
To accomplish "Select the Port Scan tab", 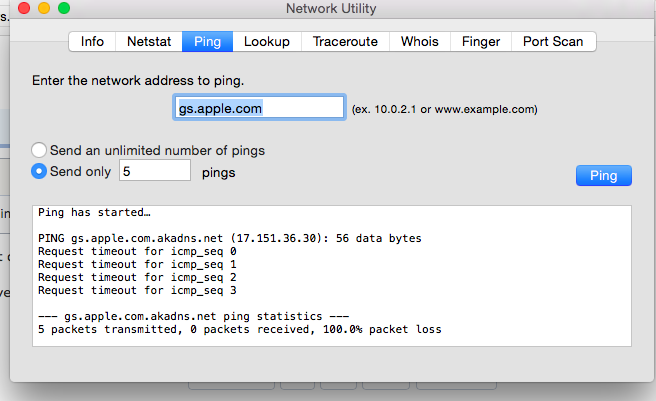I will point(553,41).
